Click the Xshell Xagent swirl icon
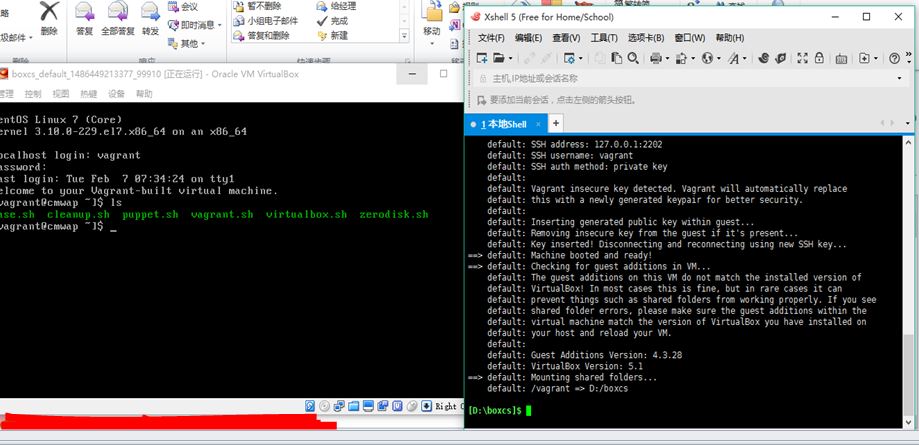 point(764,58)
